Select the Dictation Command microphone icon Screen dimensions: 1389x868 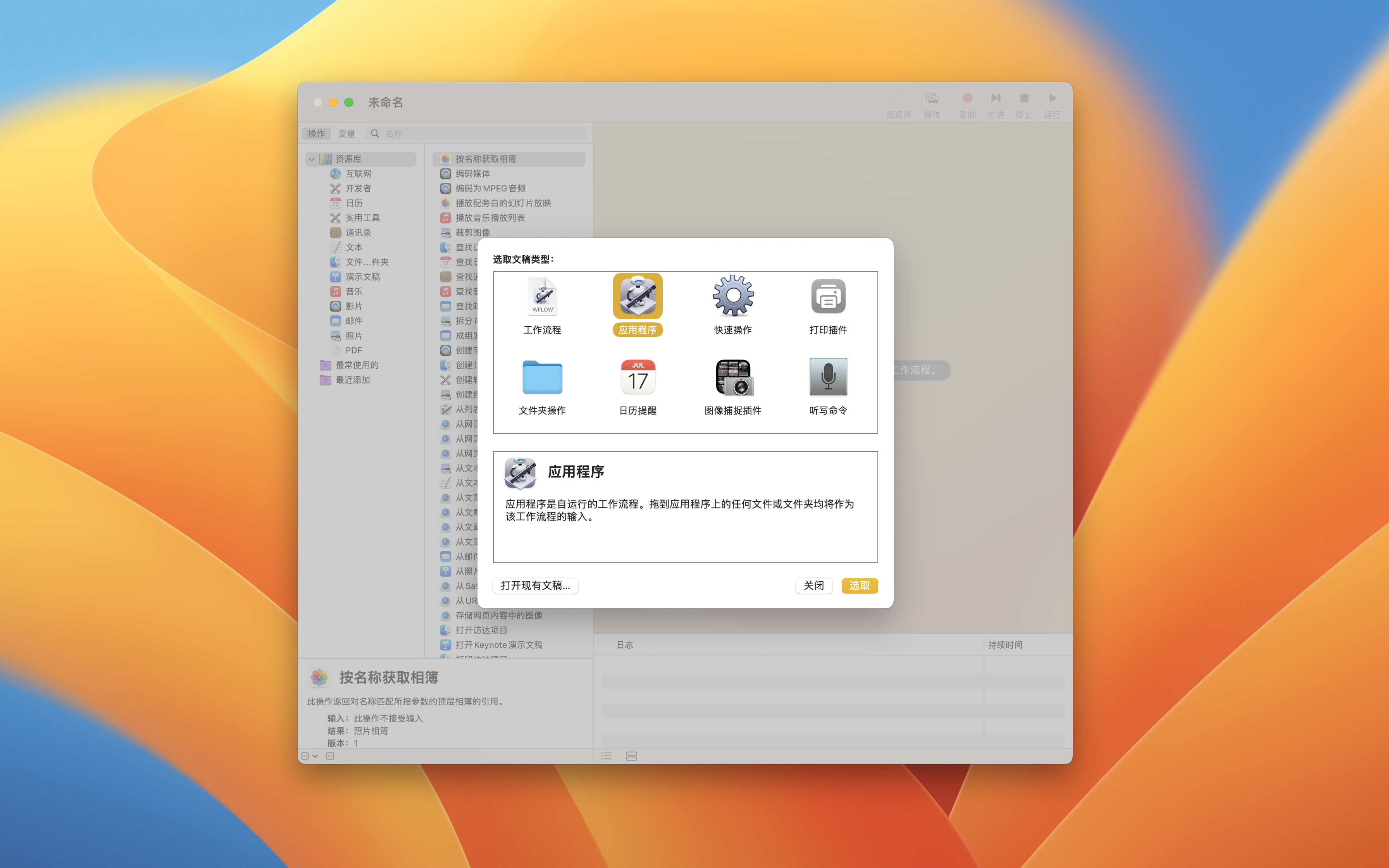[x=828, y=377]
